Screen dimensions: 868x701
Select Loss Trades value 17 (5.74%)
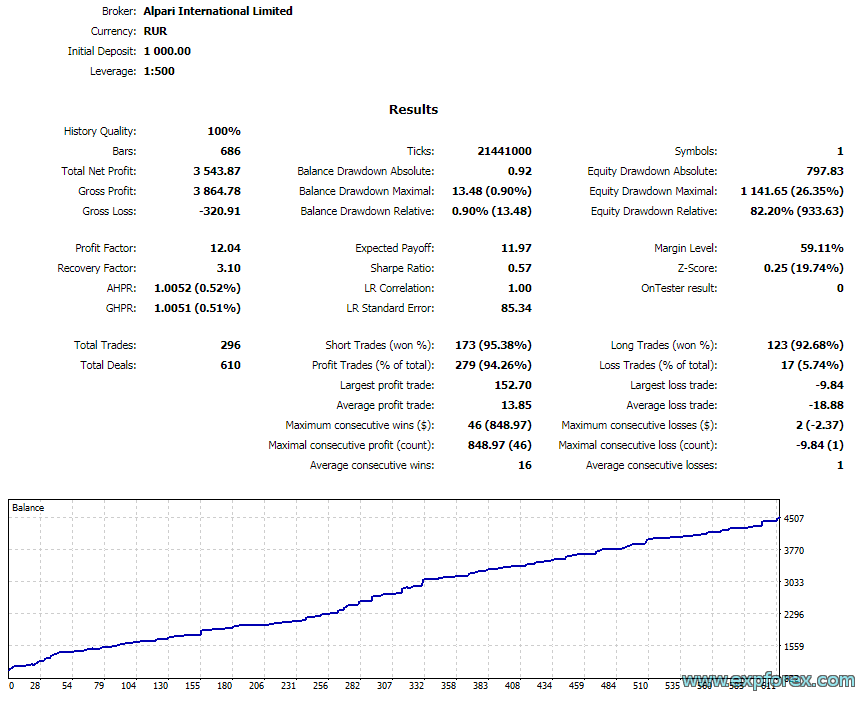[812, 365]
